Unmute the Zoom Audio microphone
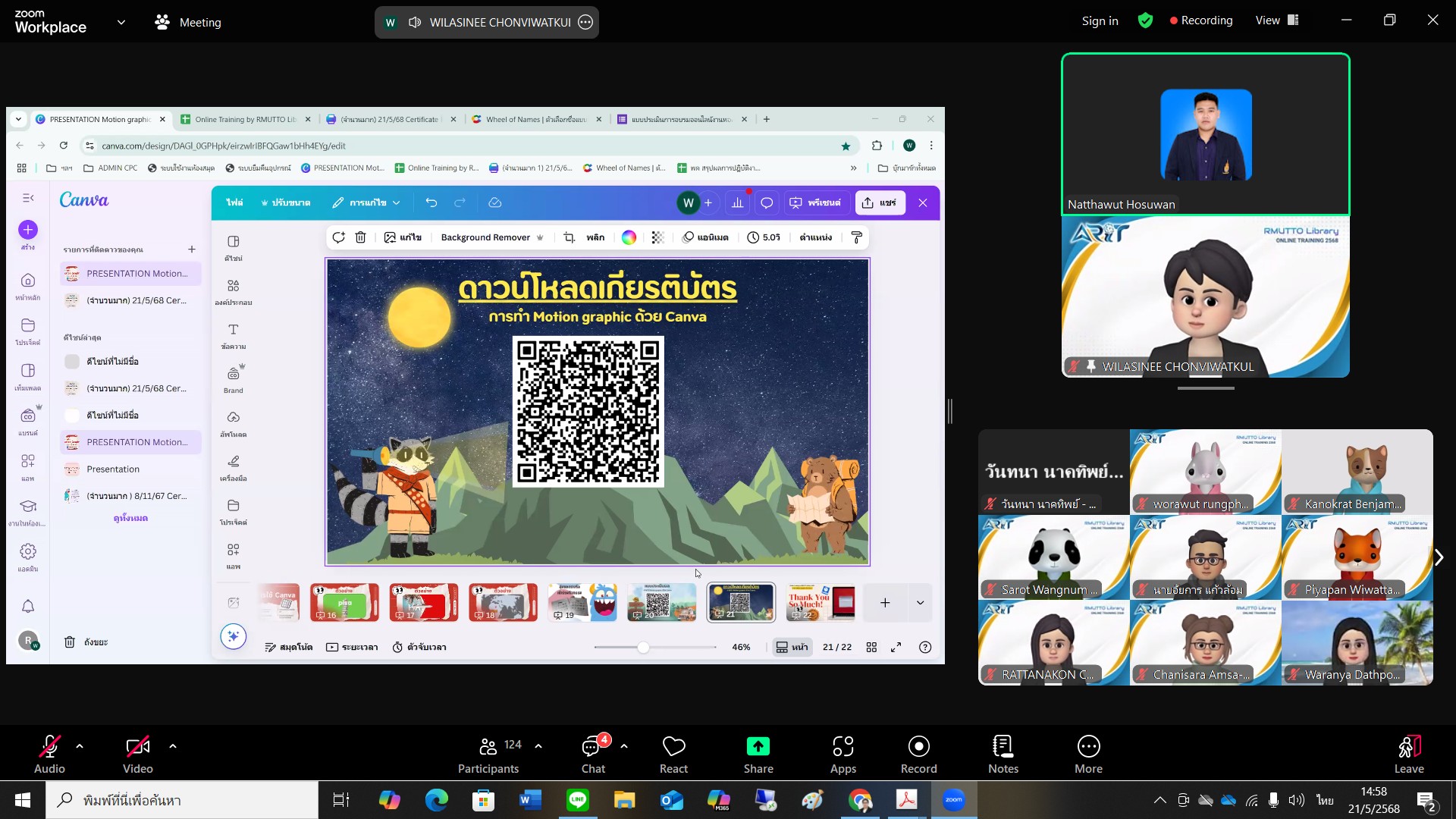 tap(49, 754)
